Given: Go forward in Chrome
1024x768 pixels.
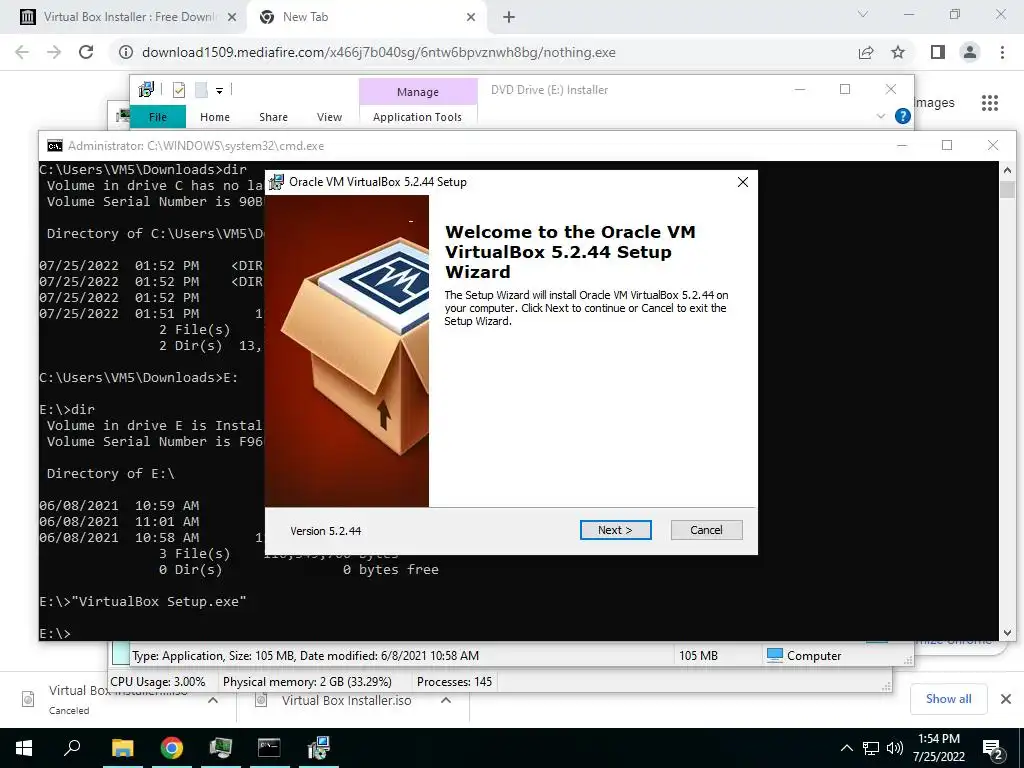Looking at the screenshot, I should point(54,52).
